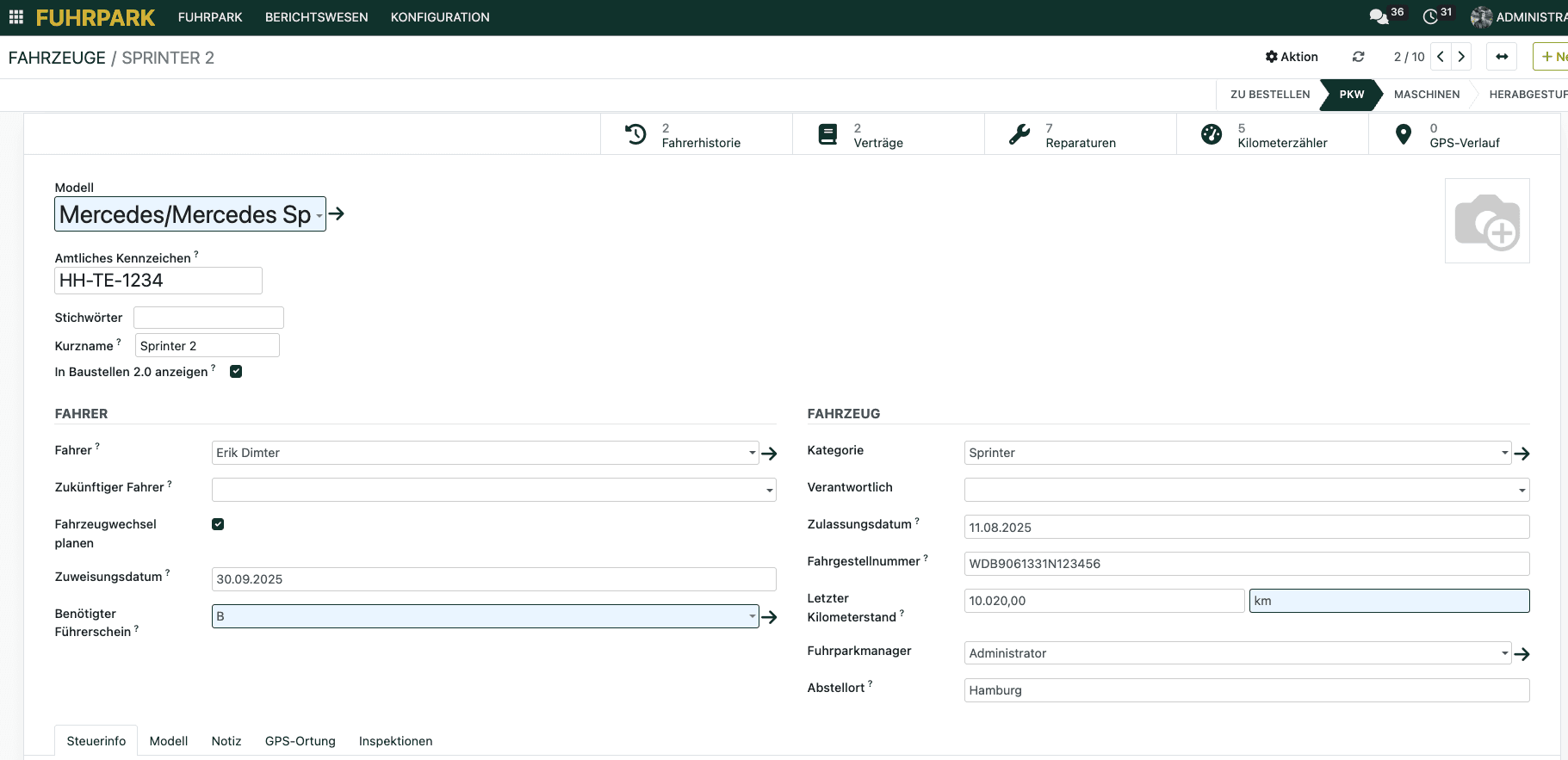Toggle the Fahrzeugwechsel planen checkbox
Screen dimensions: 1568x760
point(218,524)
